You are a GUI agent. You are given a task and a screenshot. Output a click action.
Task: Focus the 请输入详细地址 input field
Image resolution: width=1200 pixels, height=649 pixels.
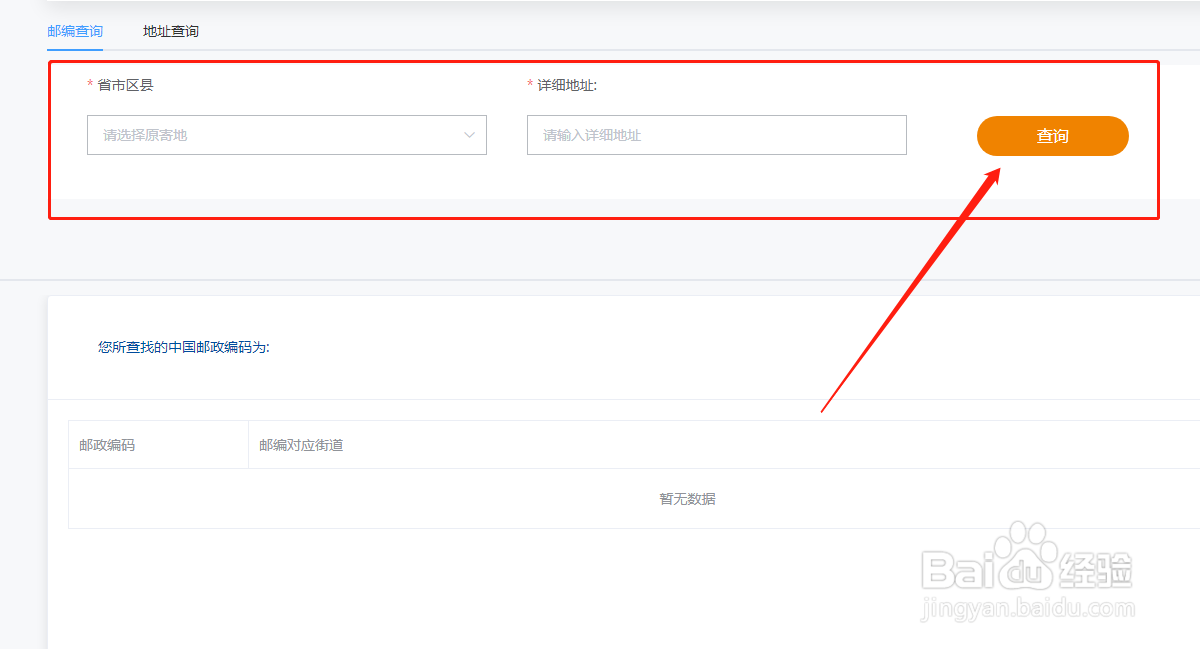point(717,135)
